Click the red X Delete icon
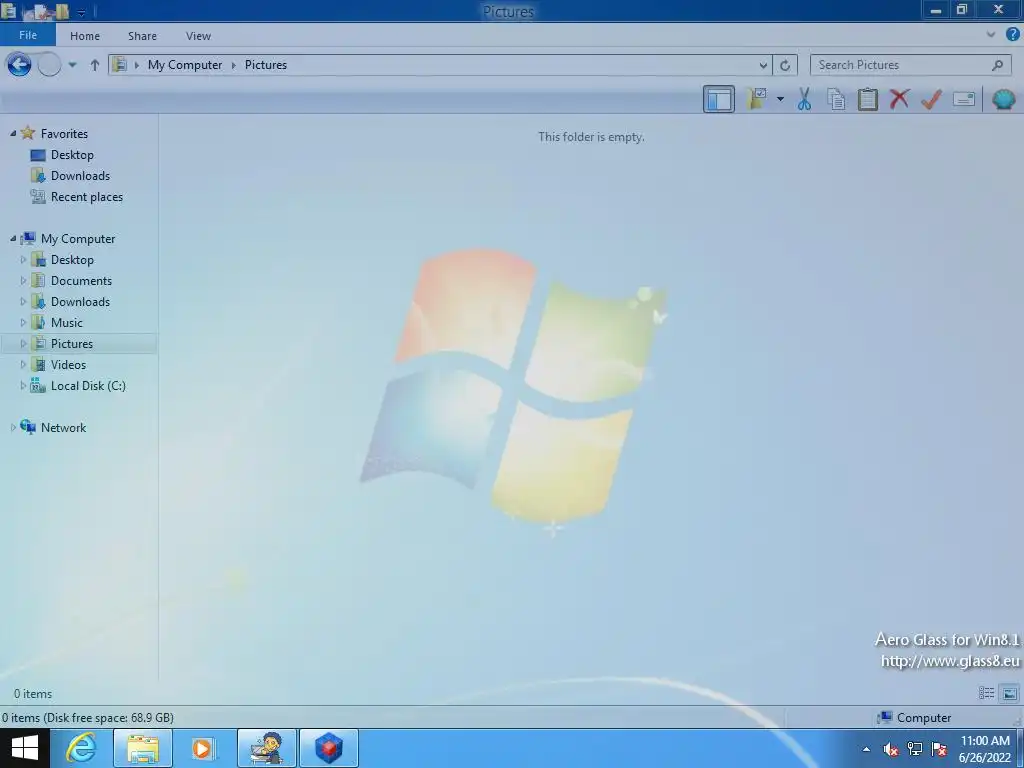The height and width of the screenshot is (768, 1024). pyautogui.click(x=899, y=99)
